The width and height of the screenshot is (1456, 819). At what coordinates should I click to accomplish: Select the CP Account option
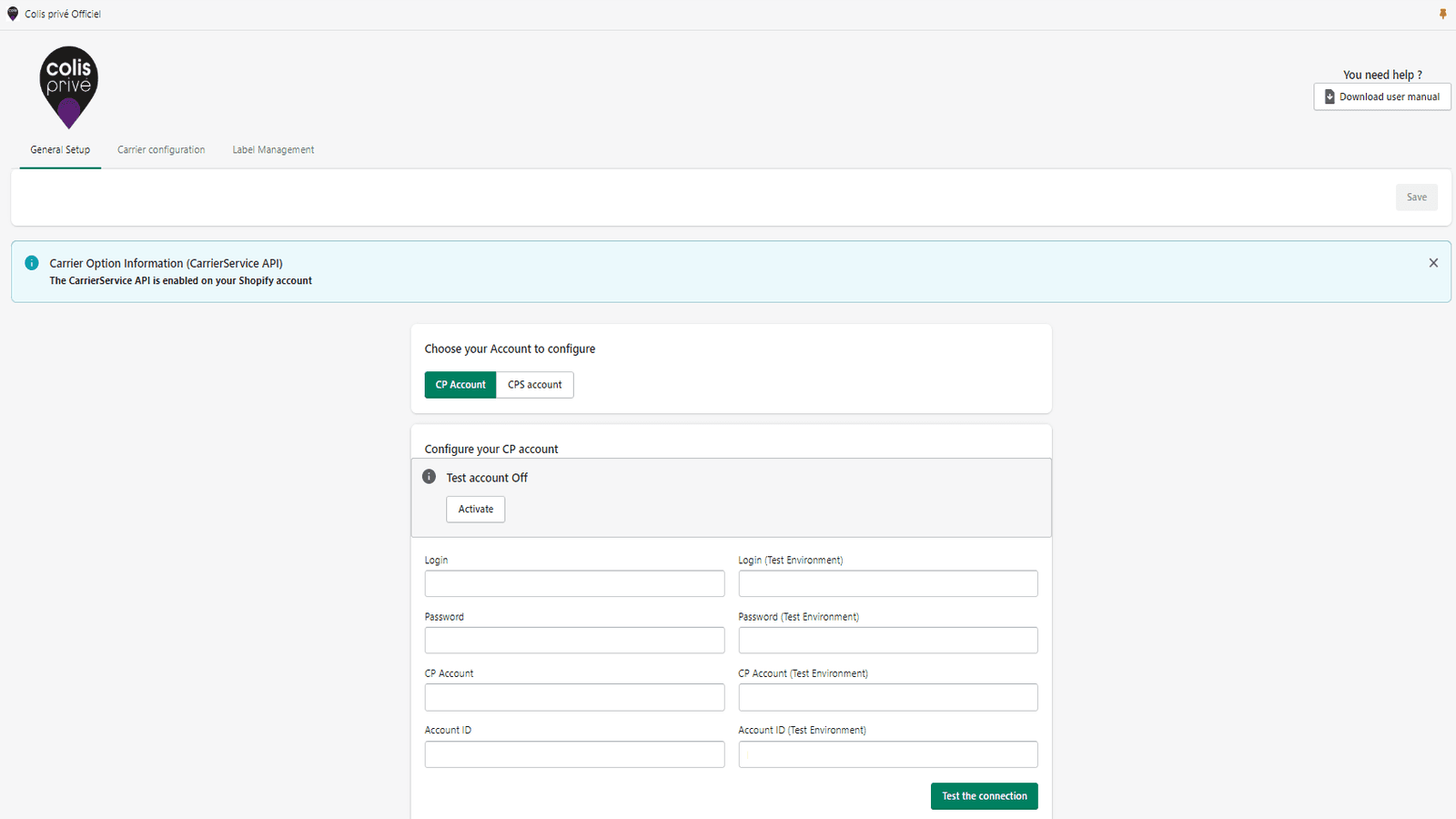[x=460, y=384]
